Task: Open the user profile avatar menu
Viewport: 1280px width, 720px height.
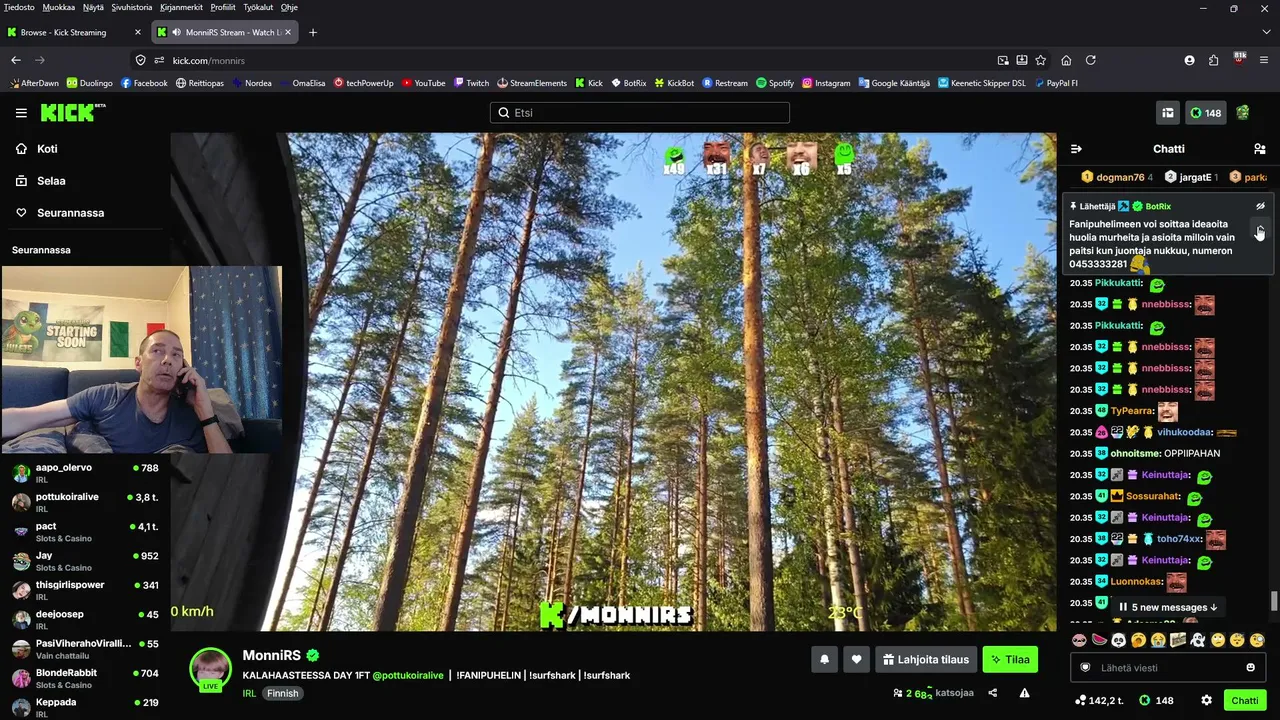Action: [x=1243, y=113]
